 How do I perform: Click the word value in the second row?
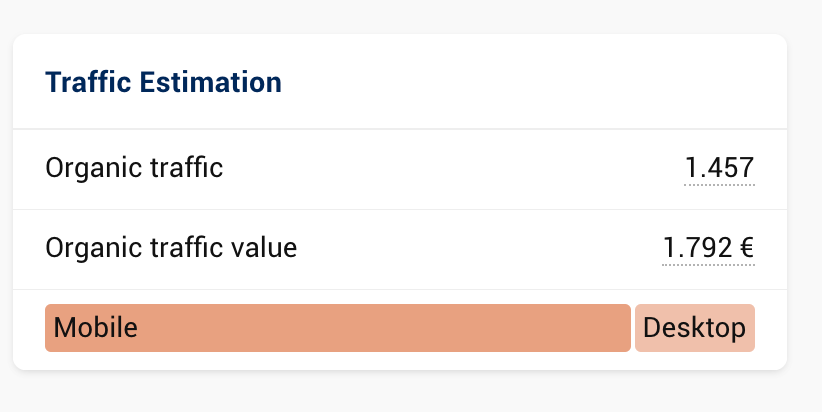point(267,247)
